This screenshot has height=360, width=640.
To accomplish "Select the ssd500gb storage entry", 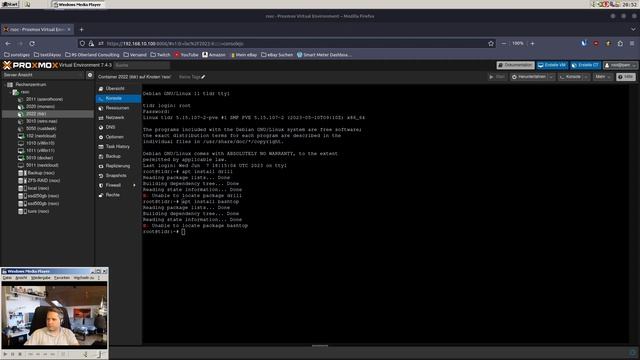I will point(43,204).
